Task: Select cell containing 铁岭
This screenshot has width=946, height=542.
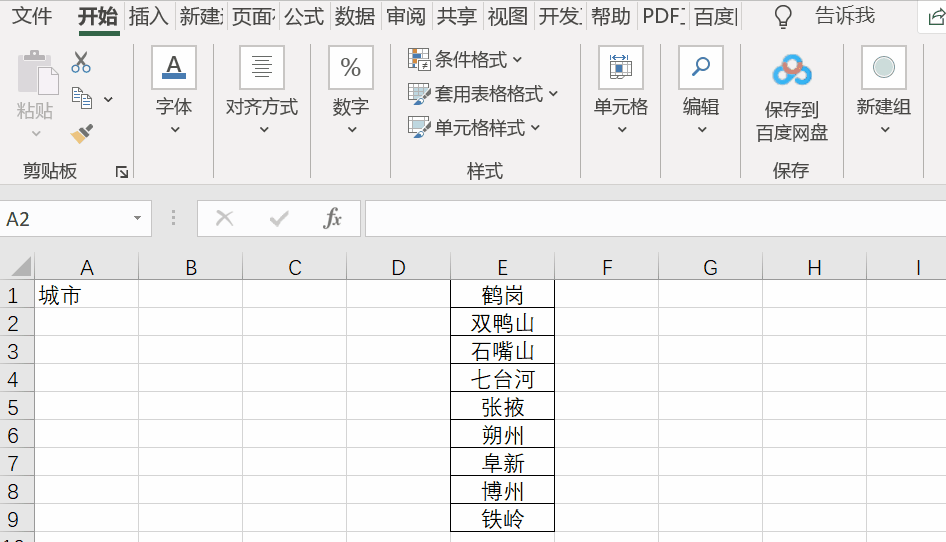Action: pos(502,518)
